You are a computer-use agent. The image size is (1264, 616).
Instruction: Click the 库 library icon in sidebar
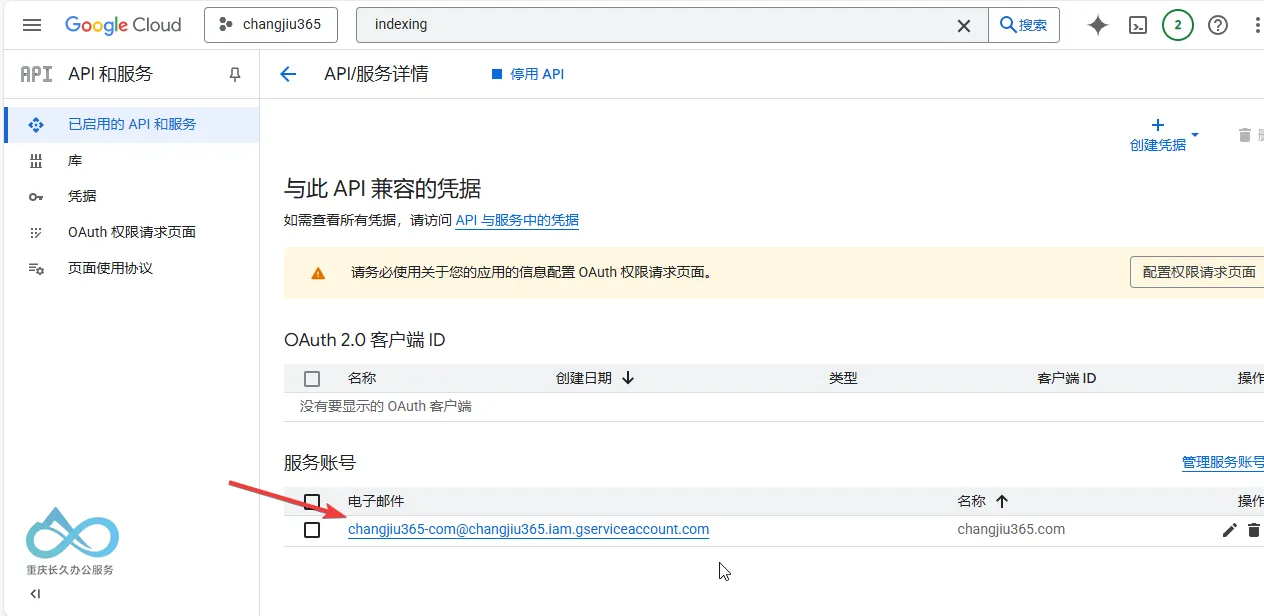tap(36, 161)
